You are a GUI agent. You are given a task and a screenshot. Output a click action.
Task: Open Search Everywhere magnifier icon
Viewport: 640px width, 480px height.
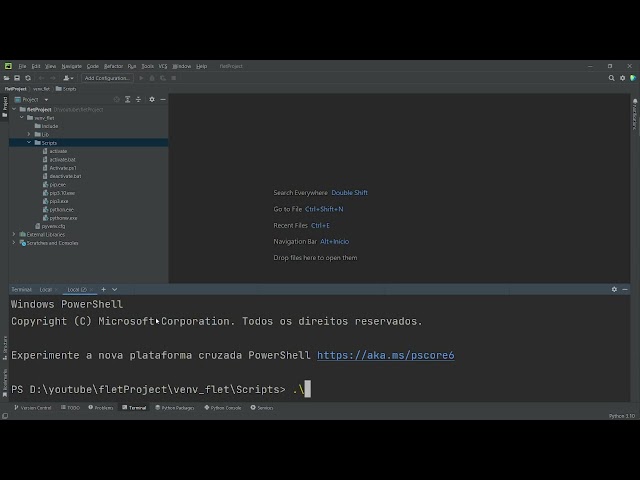click(x=611, y=78)
